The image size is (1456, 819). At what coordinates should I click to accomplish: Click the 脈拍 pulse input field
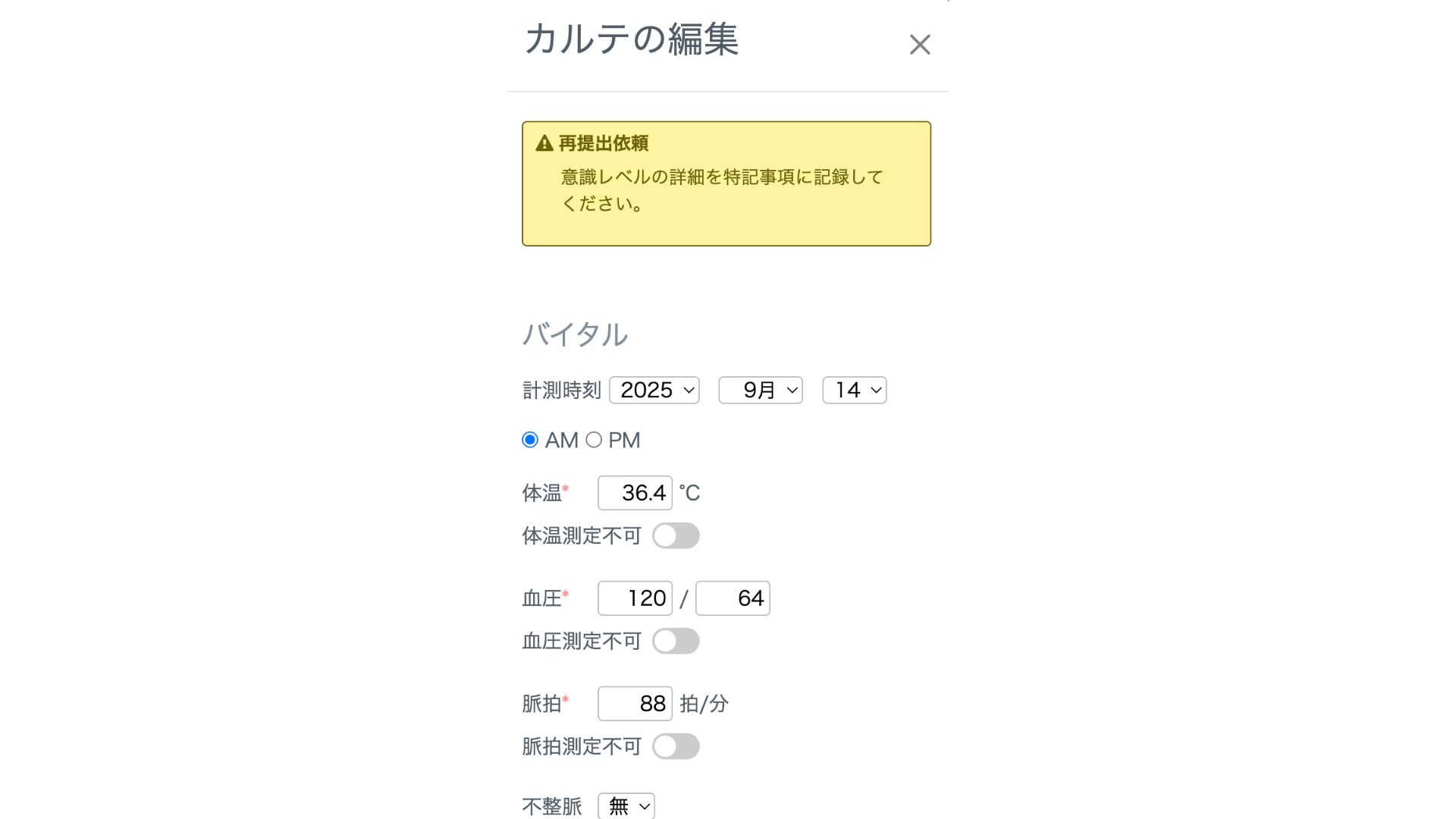tap(635, 704)
